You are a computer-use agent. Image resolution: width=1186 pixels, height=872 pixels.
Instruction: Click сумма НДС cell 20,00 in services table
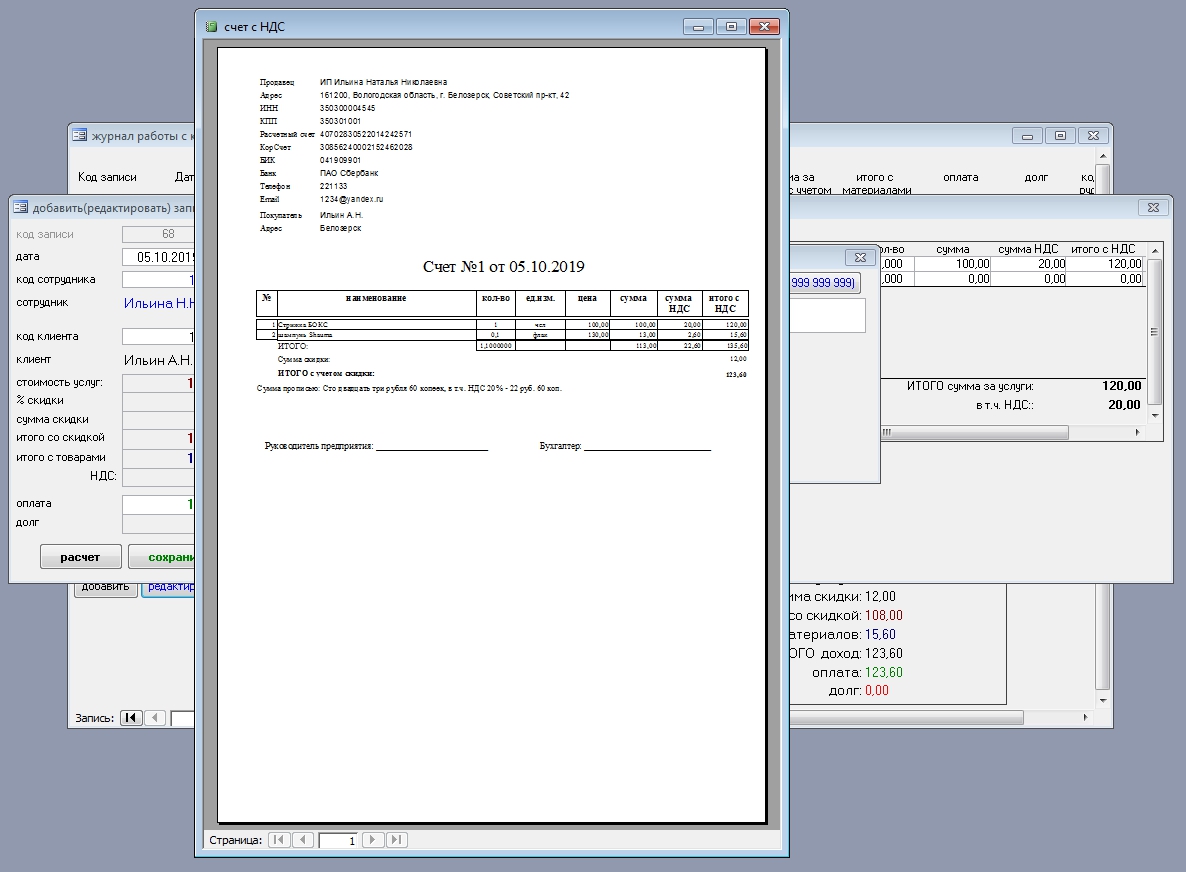[1028, 263]
